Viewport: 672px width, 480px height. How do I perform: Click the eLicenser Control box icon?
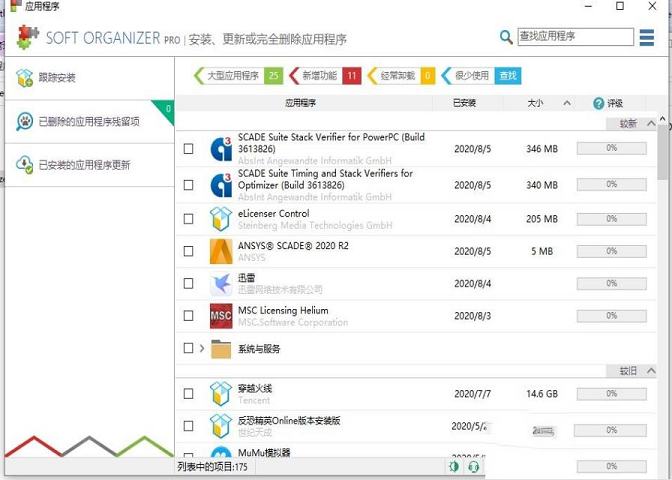221,218
